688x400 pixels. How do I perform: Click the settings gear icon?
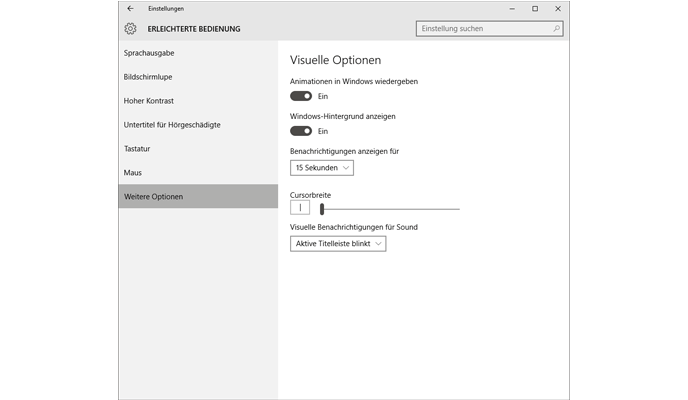click(x=131, y=29)
